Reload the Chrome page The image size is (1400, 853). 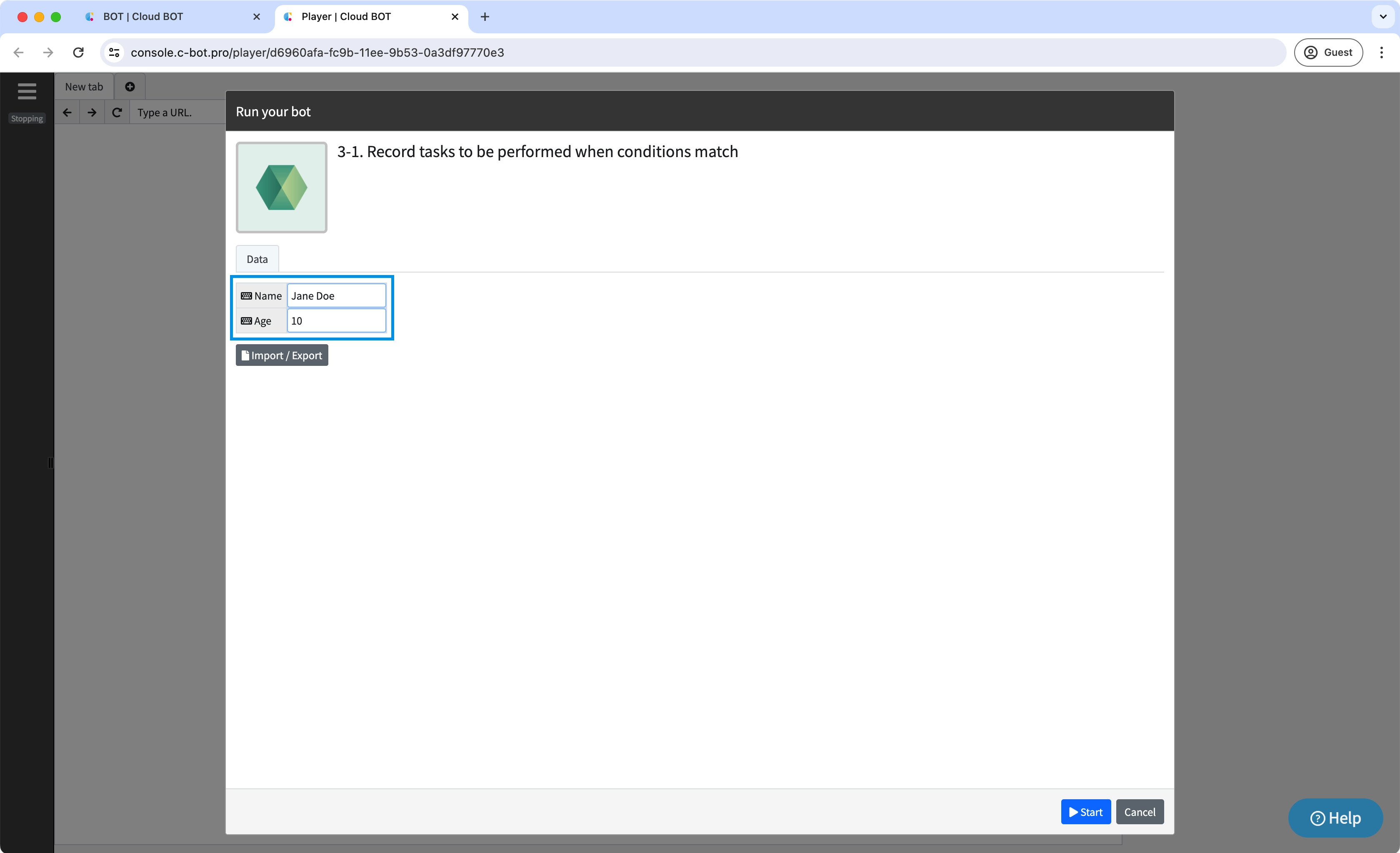click(78, 52)
